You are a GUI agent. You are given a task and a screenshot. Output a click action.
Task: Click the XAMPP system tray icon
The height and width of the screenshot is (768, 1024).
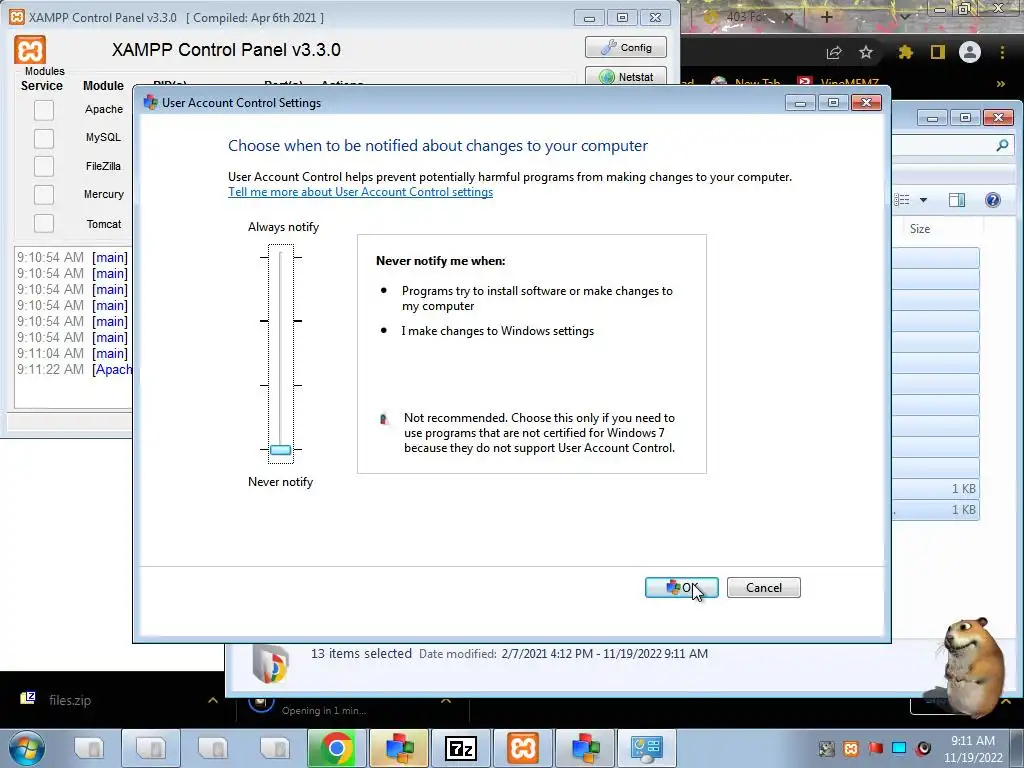coord(851,748)
